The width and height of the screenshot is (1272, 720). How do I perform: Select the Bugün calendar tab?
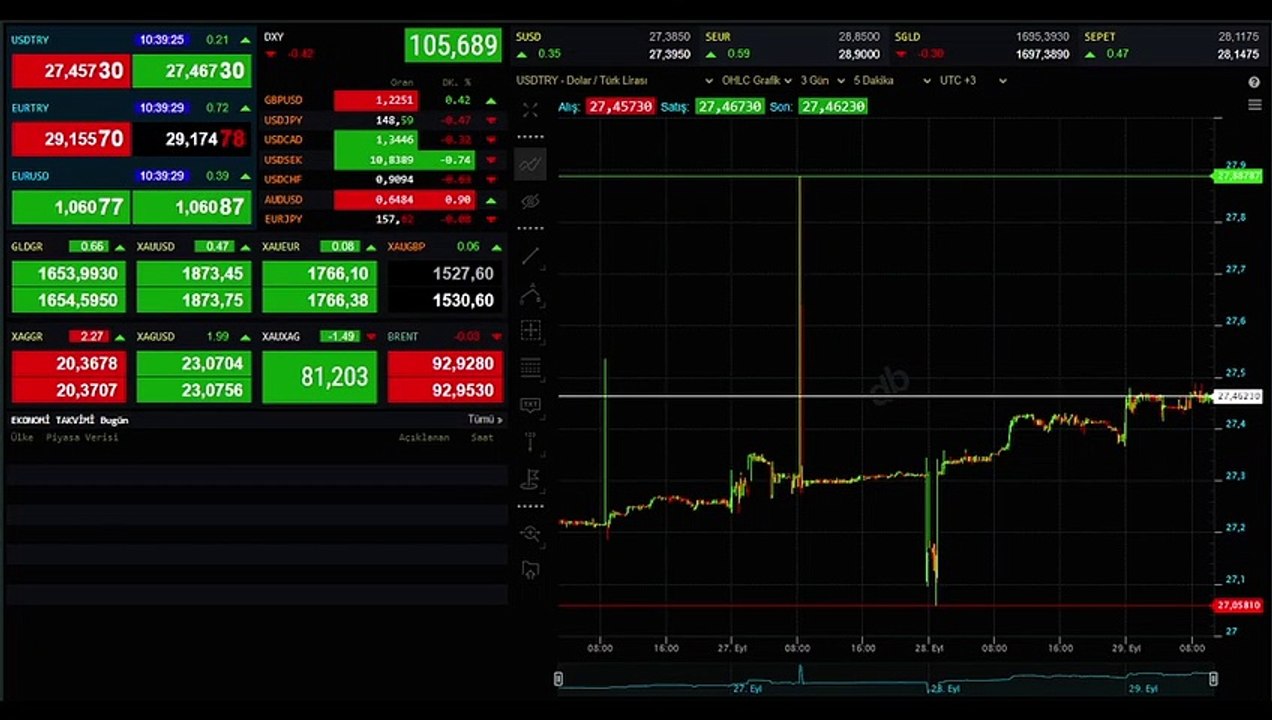tap(114, 421)
